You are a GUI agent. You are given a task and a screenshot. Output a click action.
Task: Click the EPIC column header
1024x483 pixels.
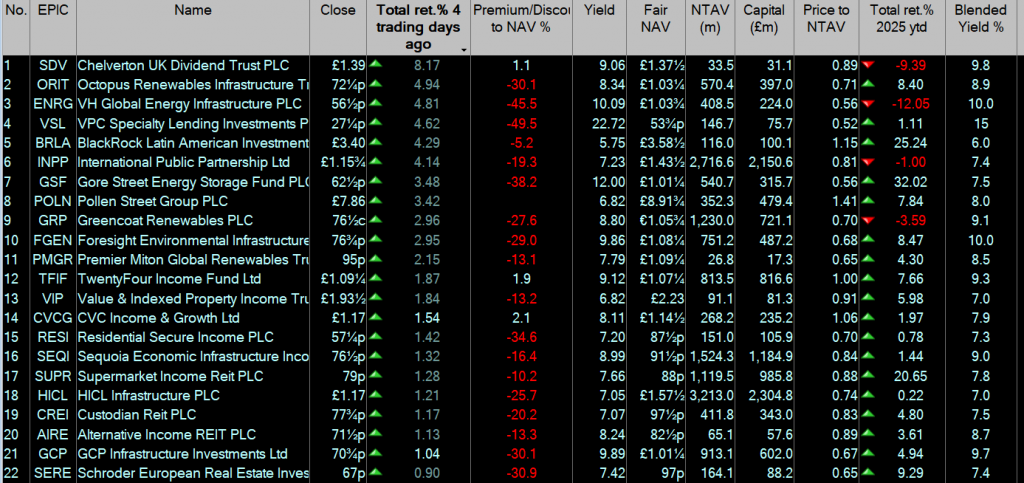51,11
